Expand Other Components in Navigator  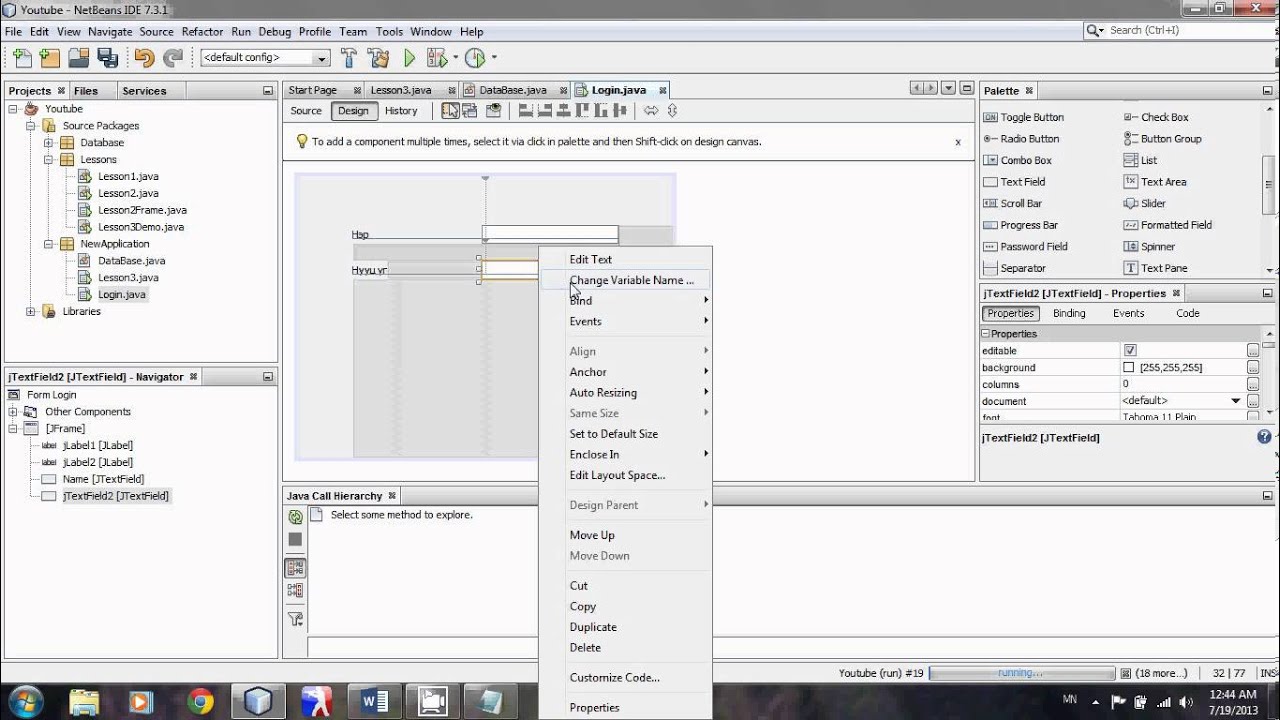[14, 412]
